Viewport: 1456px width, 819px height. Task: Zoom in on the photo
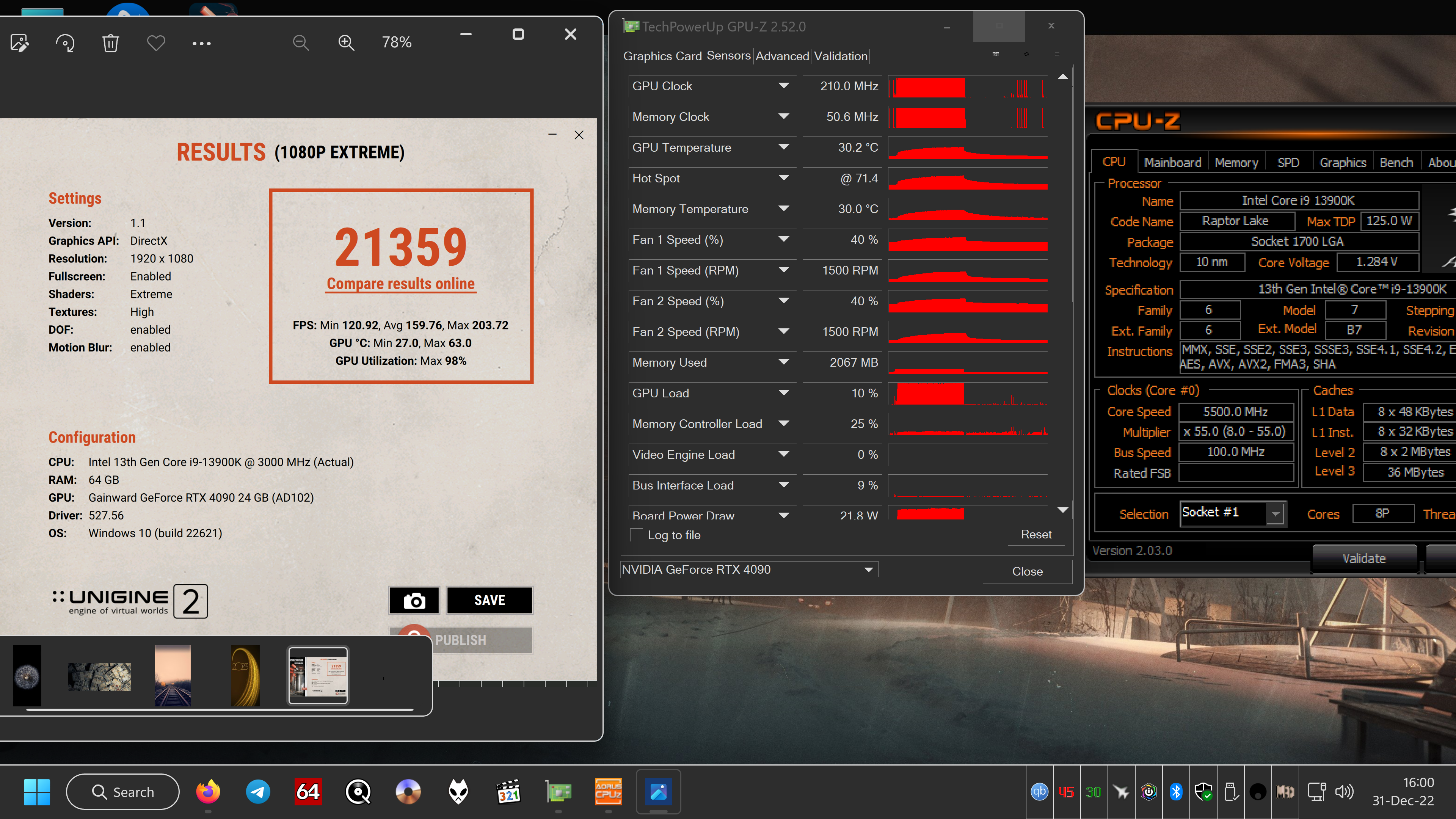[x=346, y=43]
